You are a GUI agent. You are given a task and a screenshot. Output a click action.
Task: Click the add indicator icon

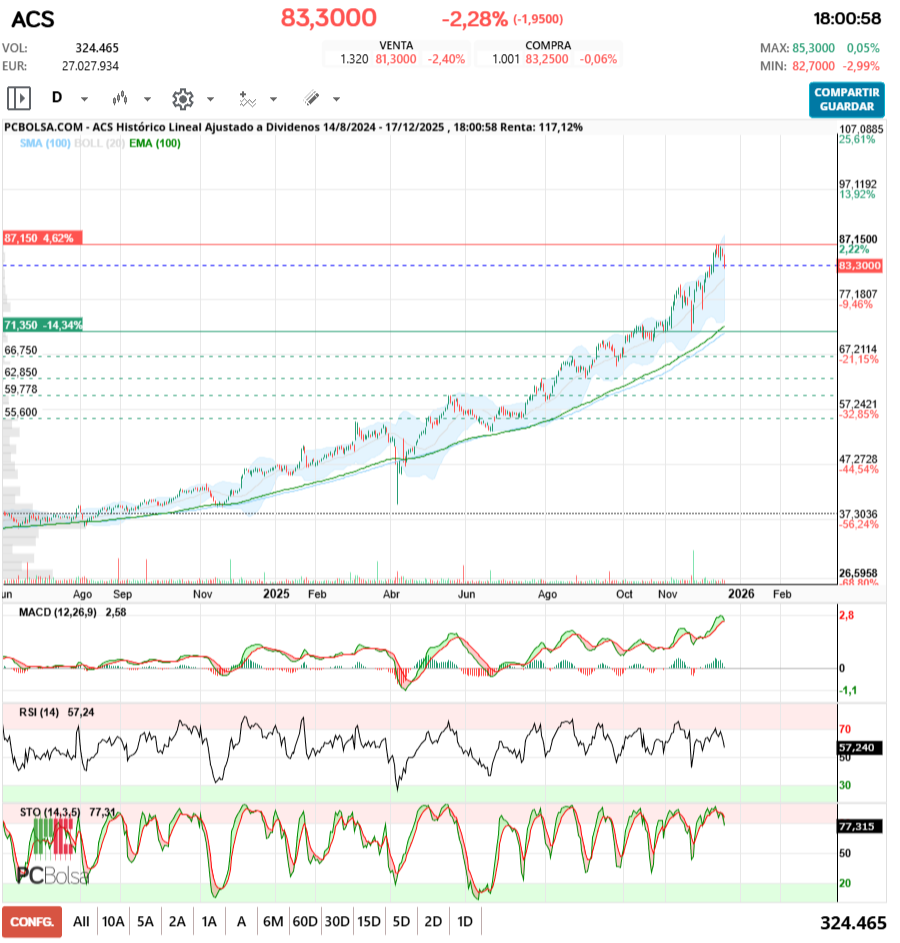248,99
